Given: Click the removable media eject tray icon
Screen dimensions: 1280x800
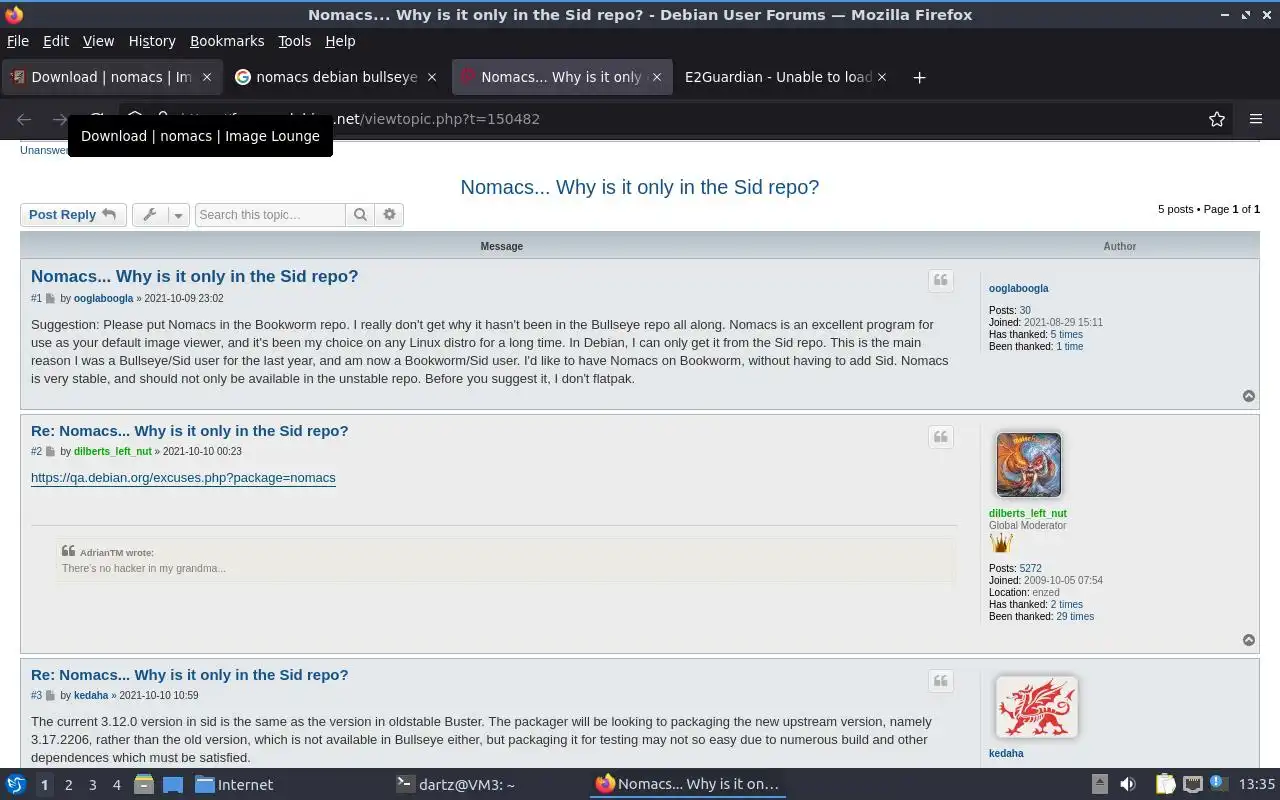Looking at the screenshot, I should point(1099,785).
